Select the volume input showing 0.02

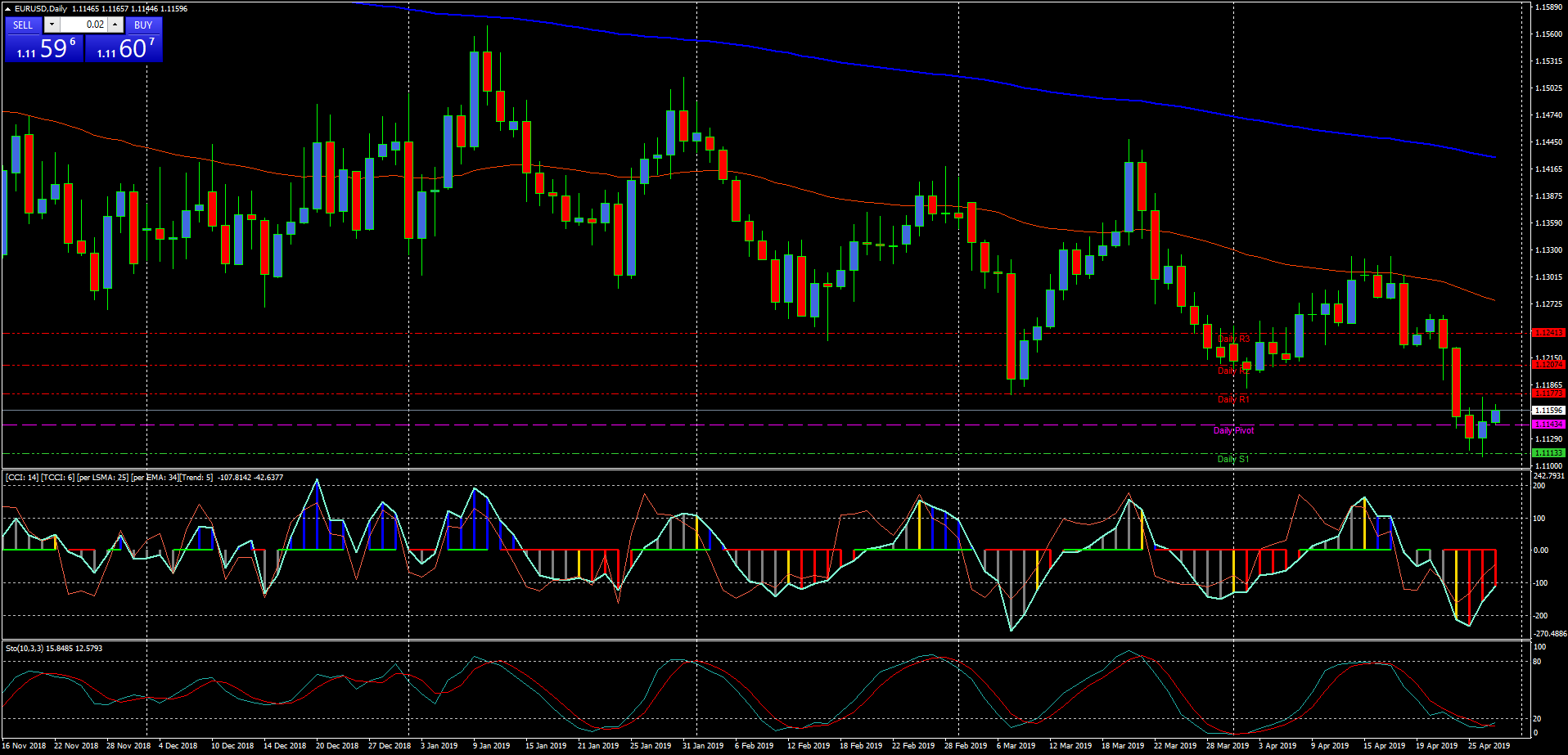tap(84, 25)
